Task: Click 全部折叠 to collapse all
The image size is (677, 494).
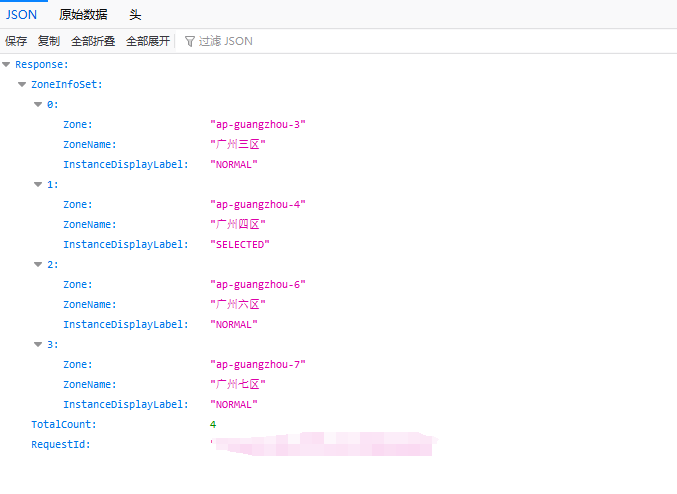Action: (x=93, y=41)
